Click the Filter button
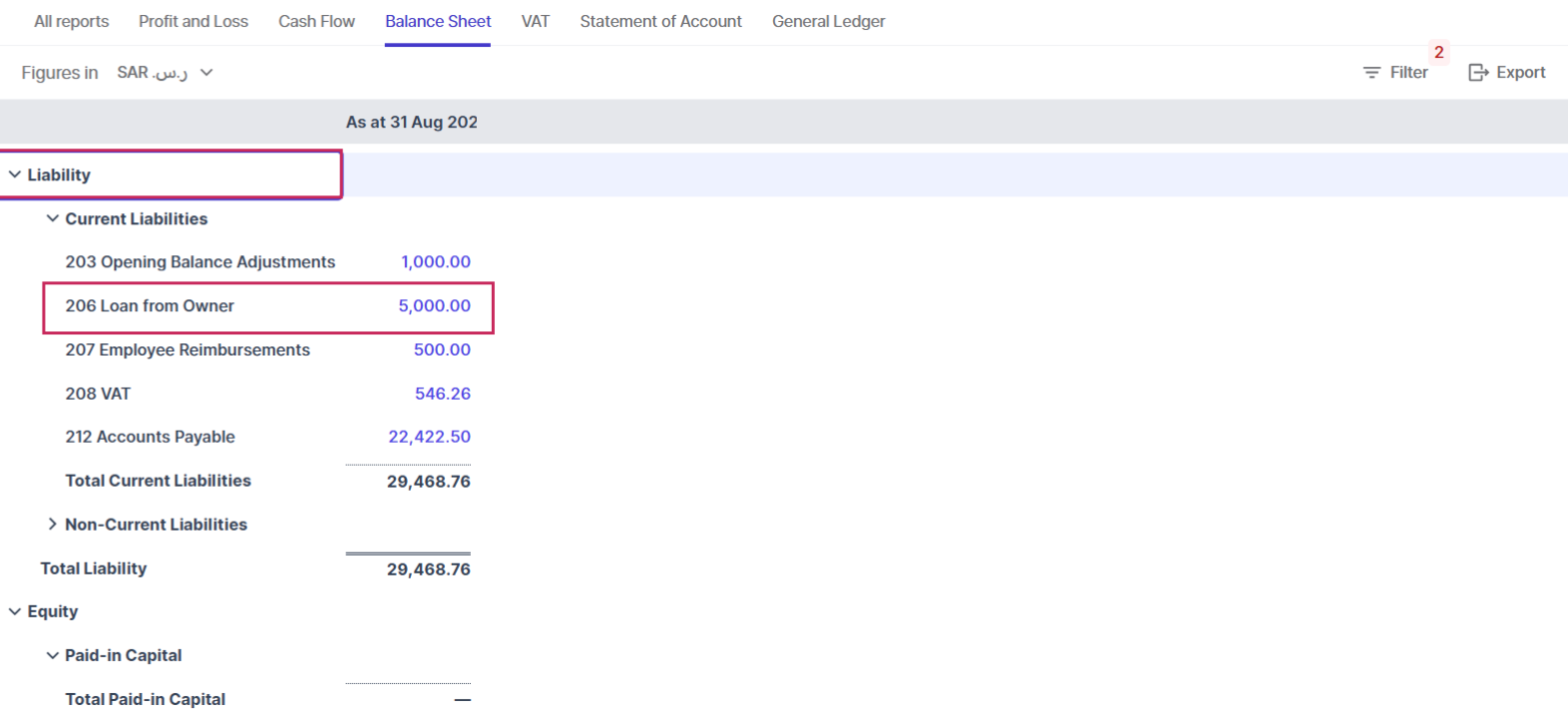This screenshot has width=1568, height=715. point(1395,73)
